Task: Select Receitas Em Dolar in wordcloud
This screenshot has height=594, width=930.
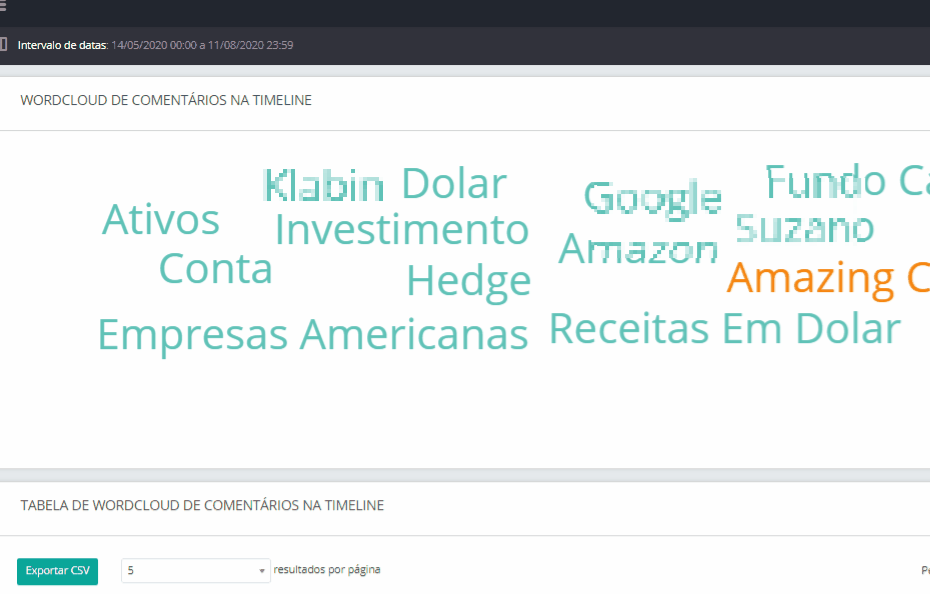Action: [725, 329]
